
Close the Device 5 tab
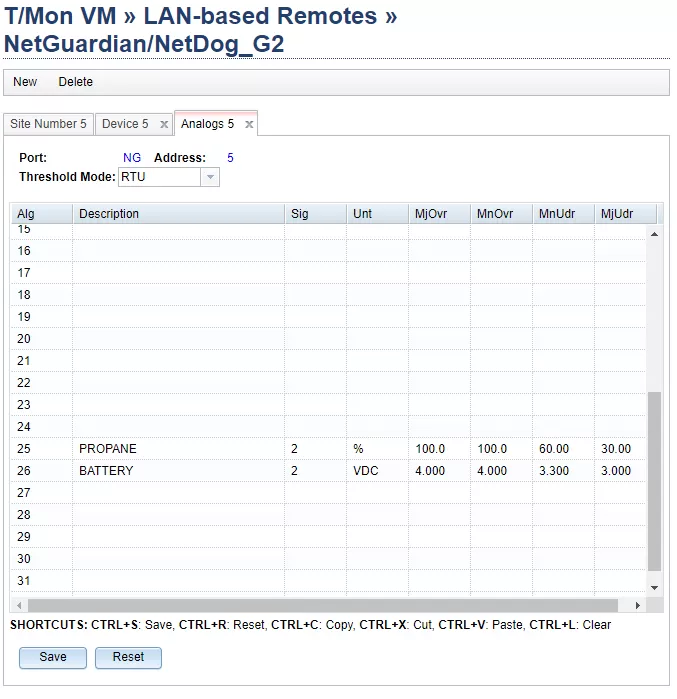click(x=164, y=125)
